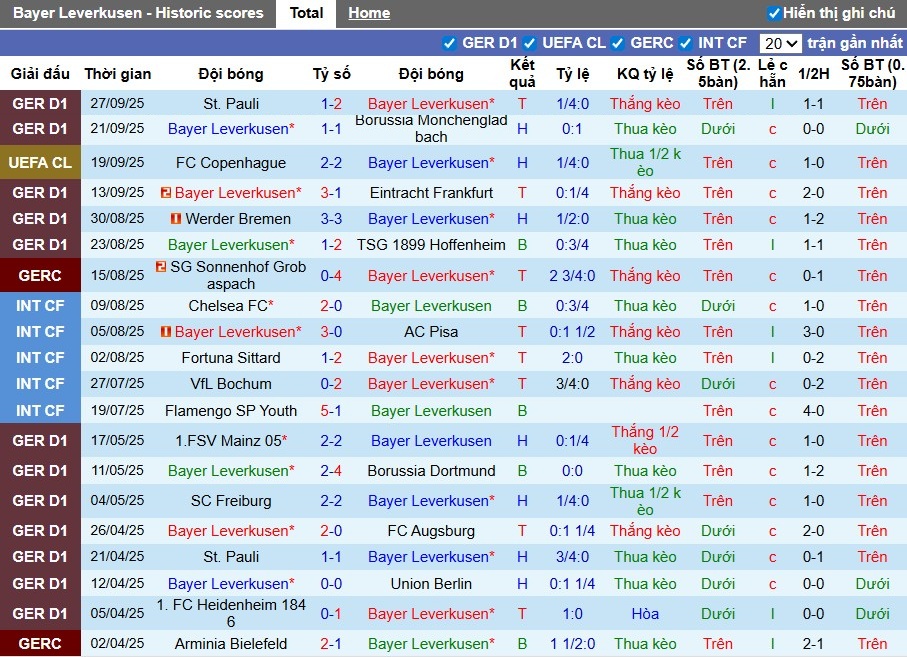Uncheck the GER D1 league filter

(x=450, y=43)
